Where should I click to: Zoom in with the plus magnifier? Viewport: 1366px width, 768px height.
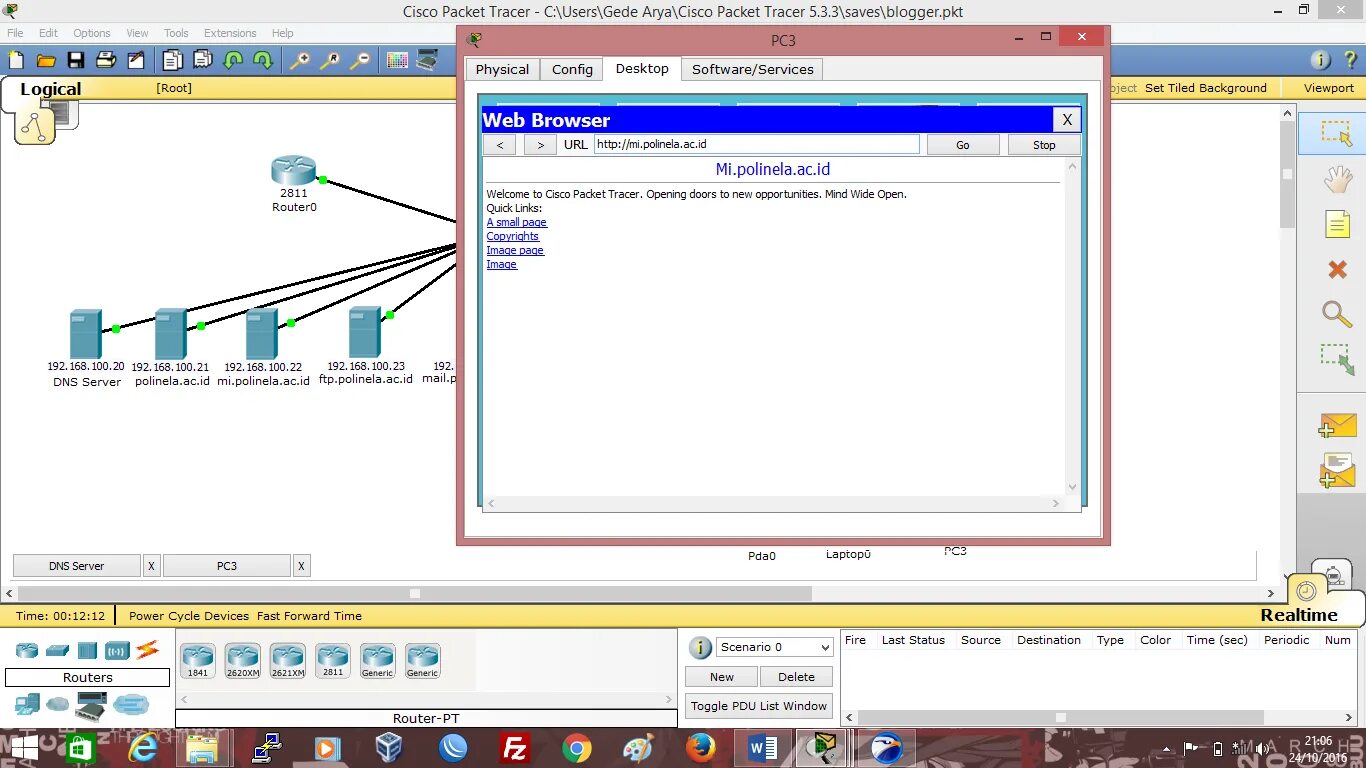[299, 60]
